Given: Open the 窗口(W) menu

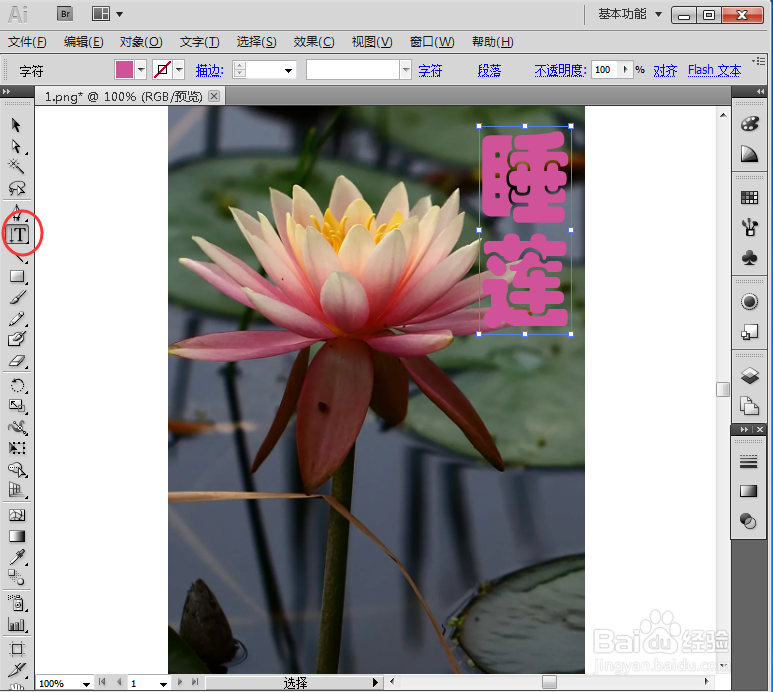Looking at the screenshot, I should tap(432, 42).
